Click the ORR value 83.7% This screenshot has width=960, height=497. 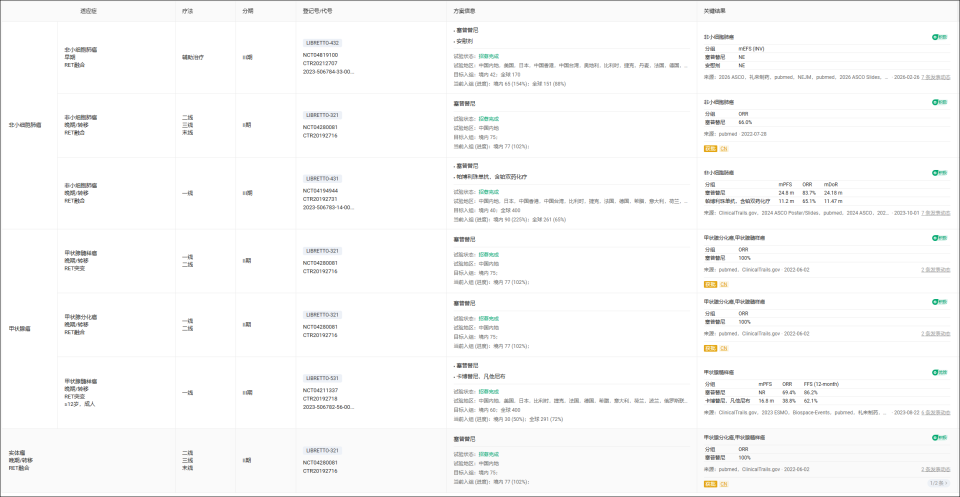(x=809, y=192)
